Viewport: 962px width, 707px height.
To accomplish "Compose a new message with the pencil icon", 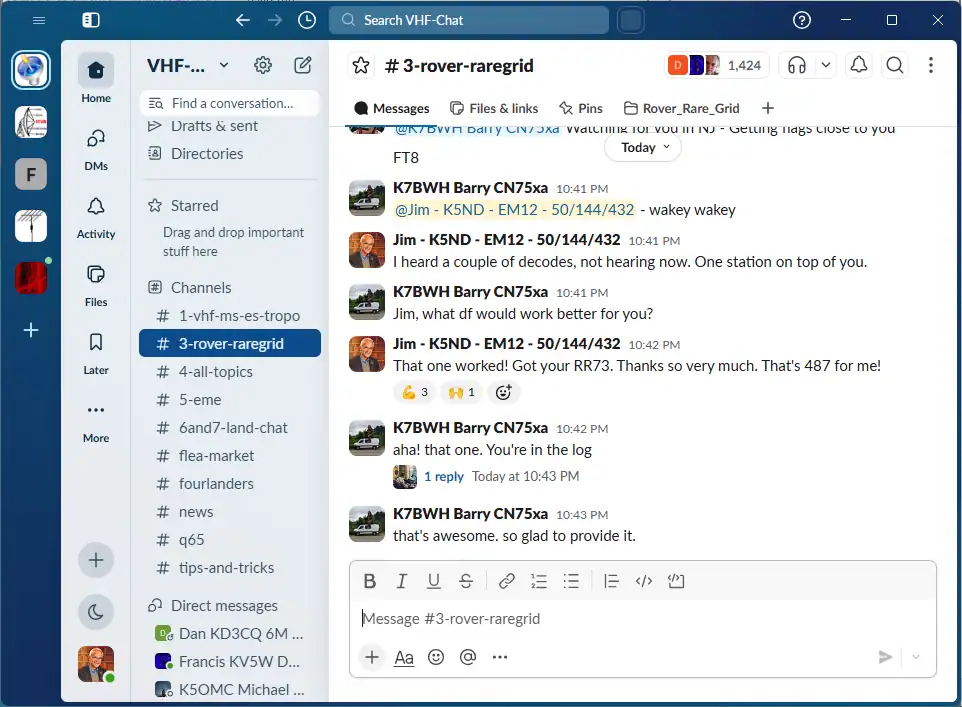I will [x=302, y=65].
